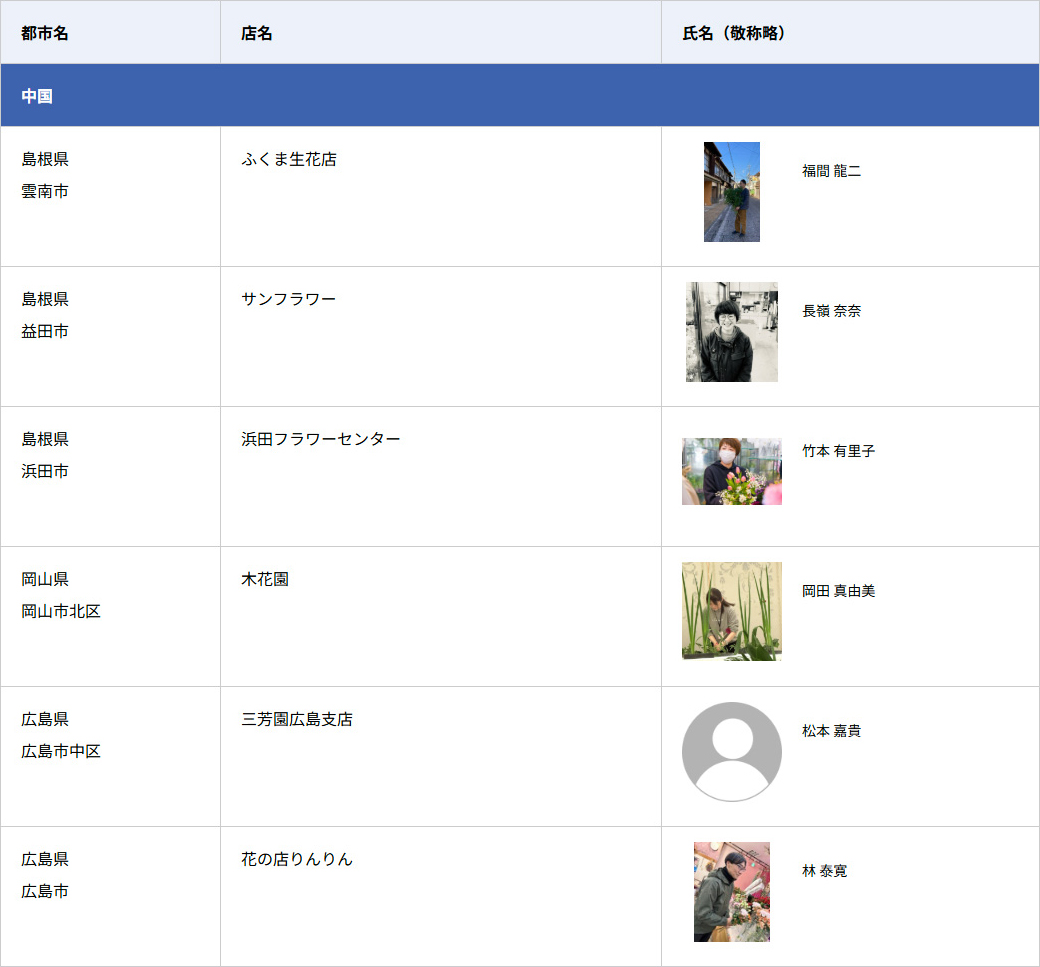Open the photo next to 林 泰寛
The width and height of the screenshot is (1040, 967).
coord(731,891)
